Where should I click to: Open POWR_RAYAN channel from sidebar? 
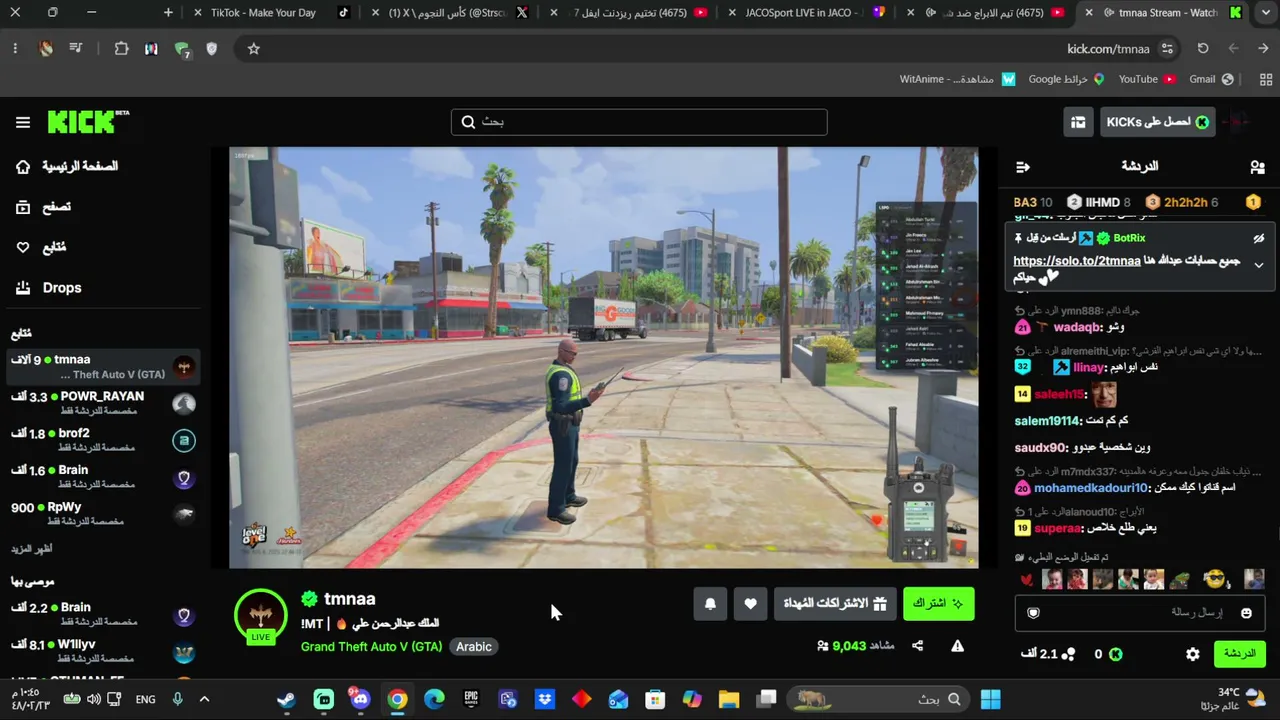(x=104, y=403)
